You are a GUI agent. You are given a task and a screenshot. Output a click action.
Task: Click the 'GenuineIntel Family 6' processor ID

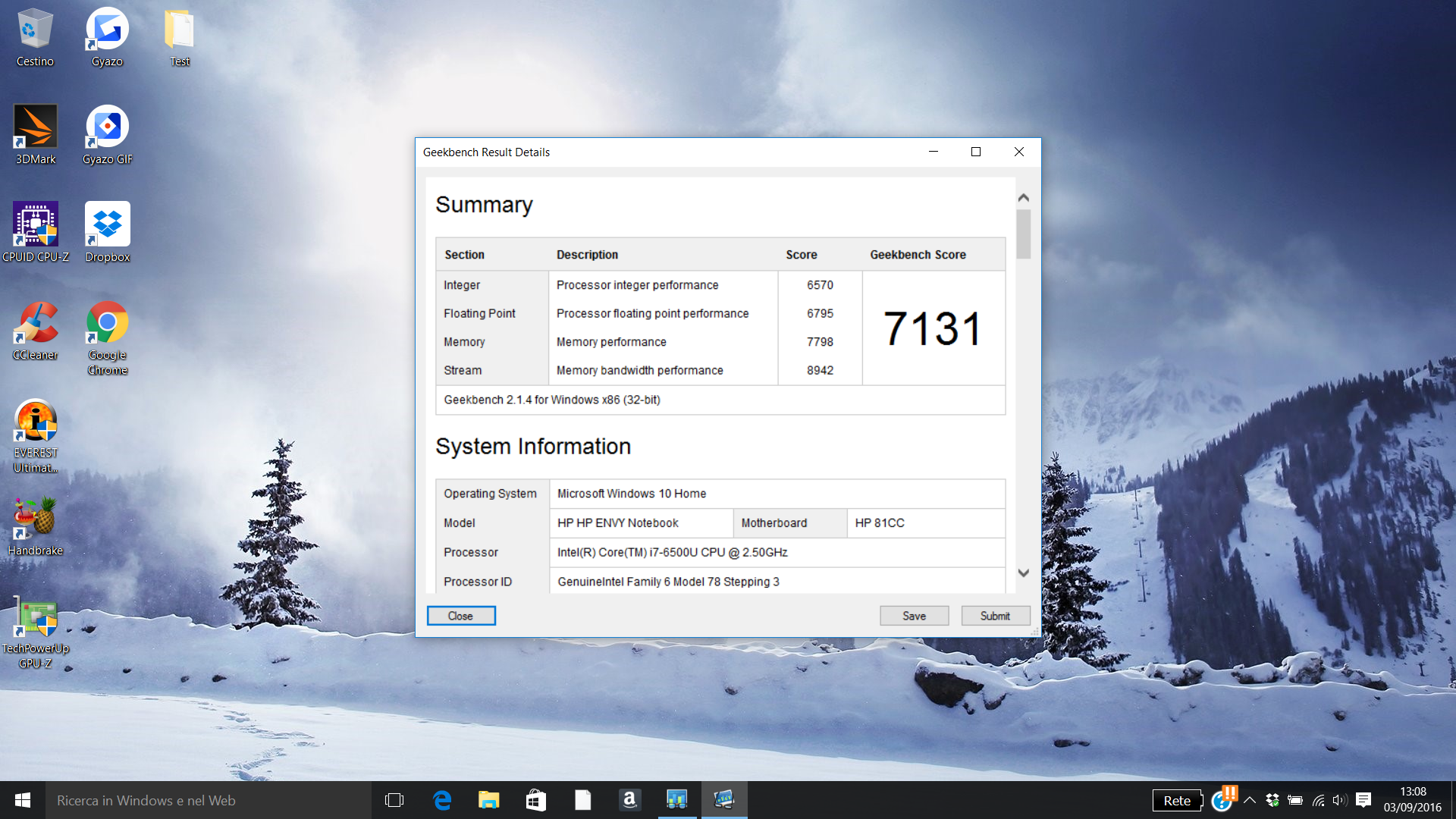click(x=668, y=582)
